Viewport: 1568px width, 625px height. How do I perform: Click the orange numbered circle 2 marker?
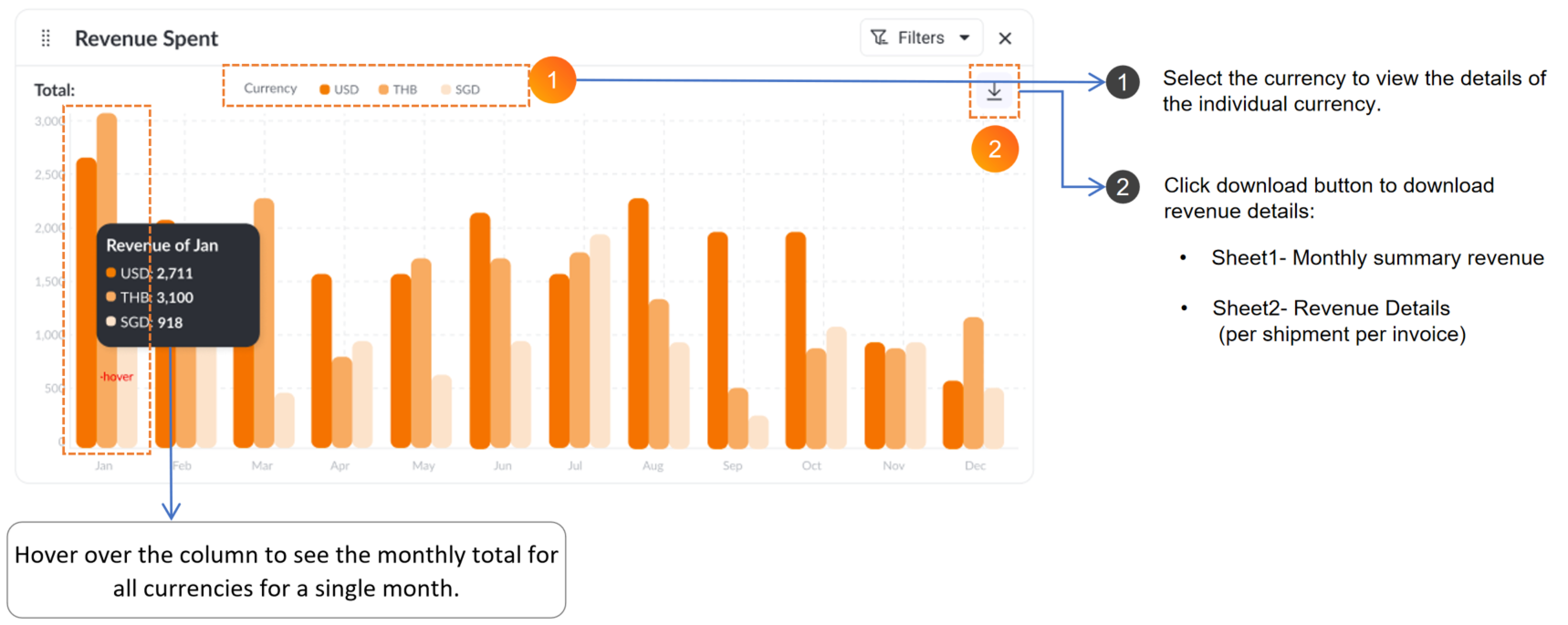click(x=995, y=150)
